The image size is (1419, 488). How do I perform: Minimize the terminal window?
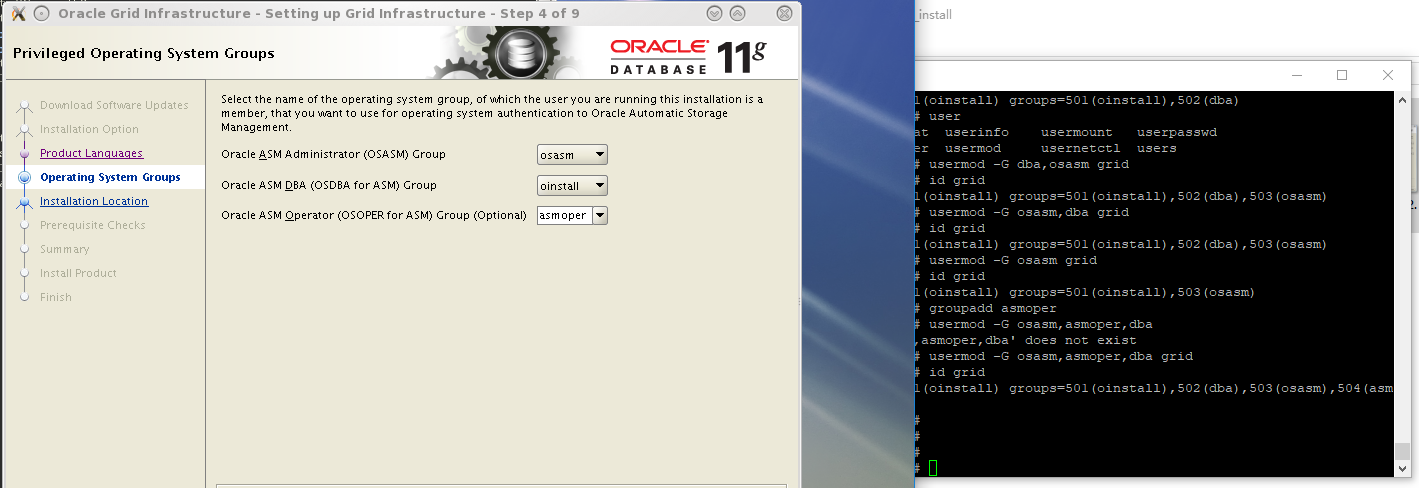pyautogui.click(x=1297, y=75)
